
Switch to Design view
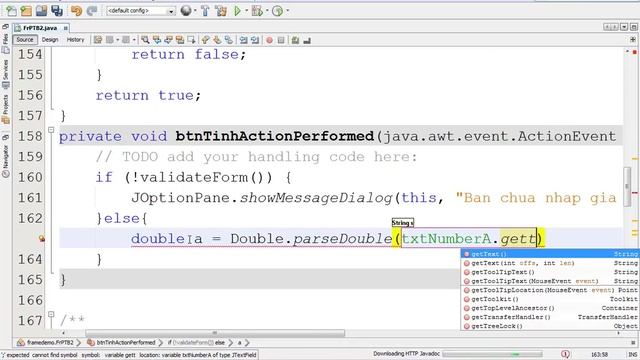tap(50, 40)
